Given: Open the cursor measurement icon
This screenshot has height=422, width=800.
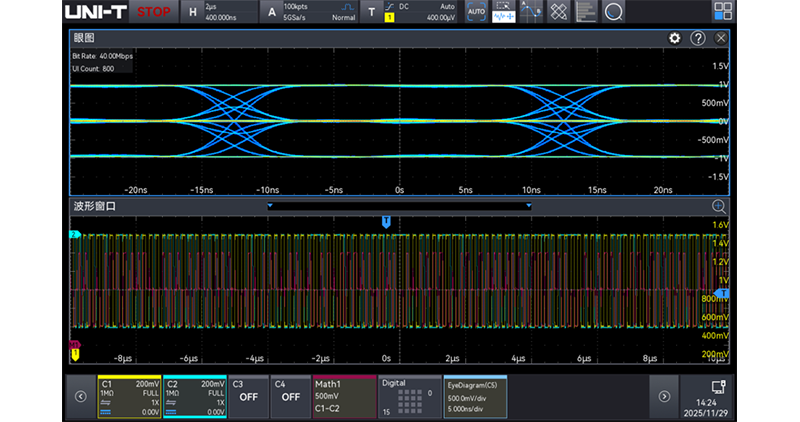Looking at the screenshot, I should (531, 12).
